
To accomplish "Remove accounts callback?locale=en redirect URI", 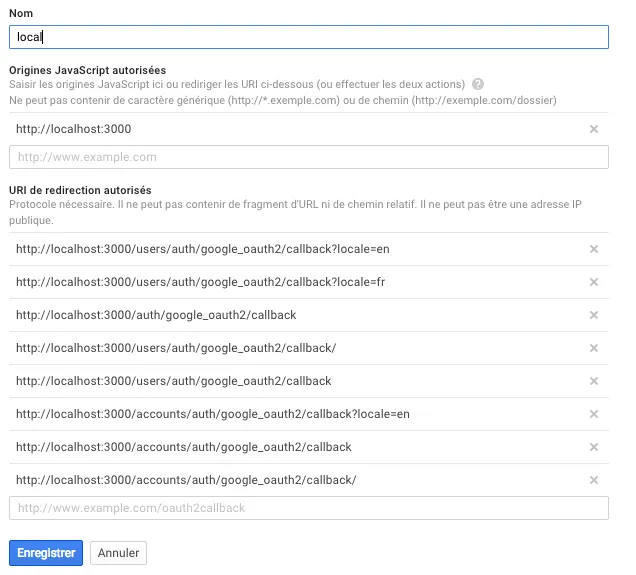I will (x=594, y=414).
